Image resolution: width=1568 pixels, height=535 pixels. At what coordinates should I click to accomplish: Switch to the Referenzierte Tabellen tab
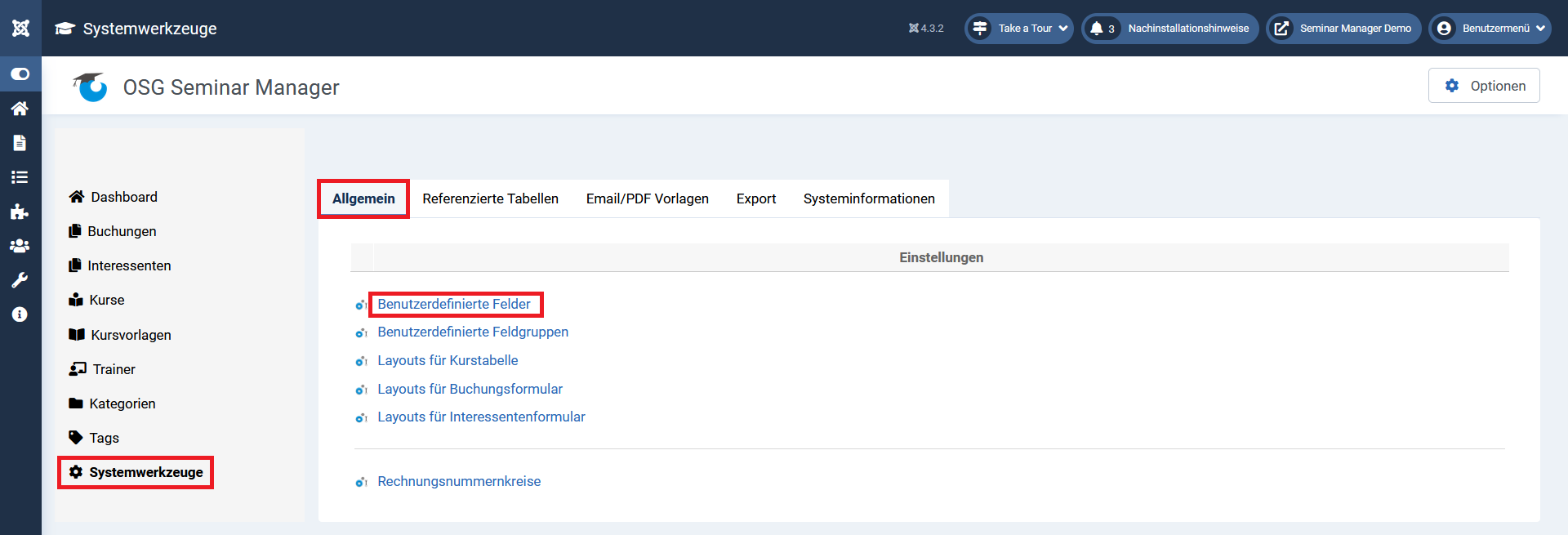coord(490,198)
